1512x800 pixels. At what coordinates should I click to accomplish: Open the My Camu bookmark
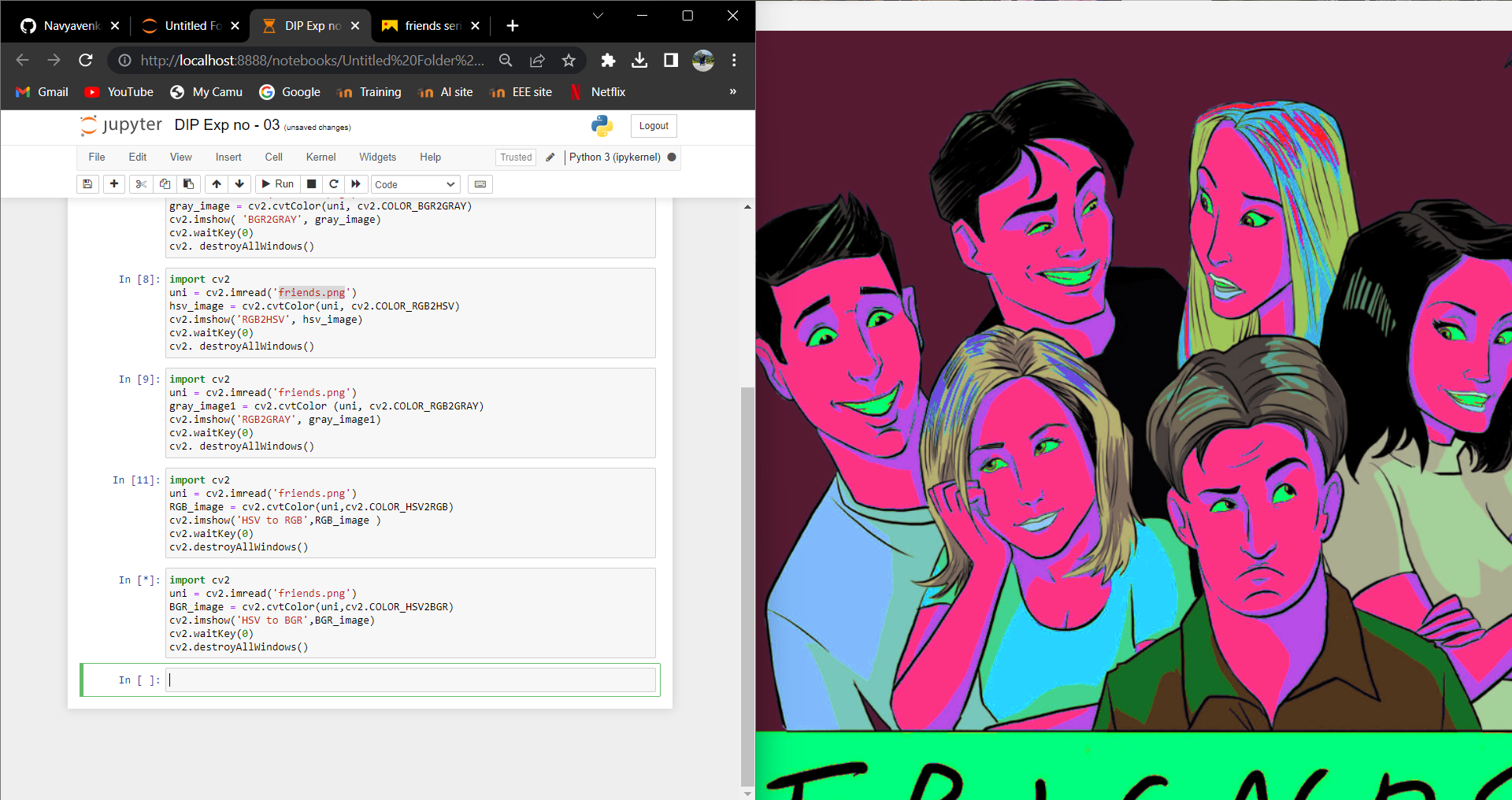(x=206, y=92)
